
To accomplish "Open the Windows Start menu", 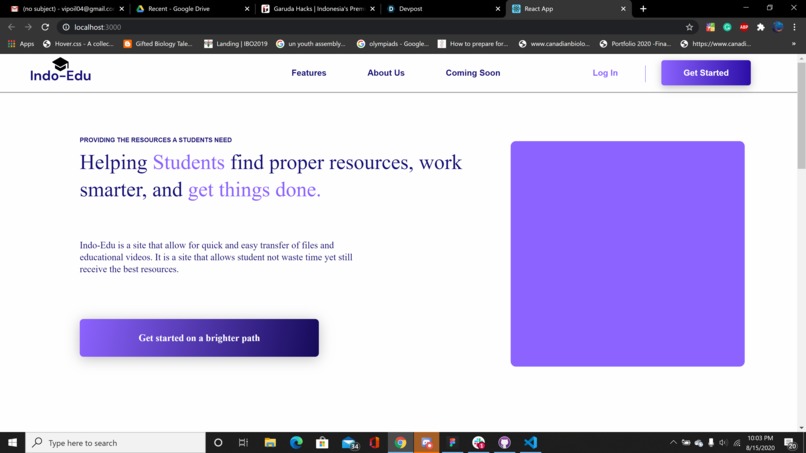I will [12, 443].
